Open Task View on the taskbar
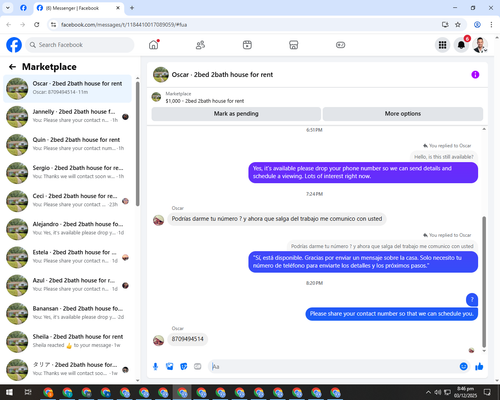 (x=28, y=392)
